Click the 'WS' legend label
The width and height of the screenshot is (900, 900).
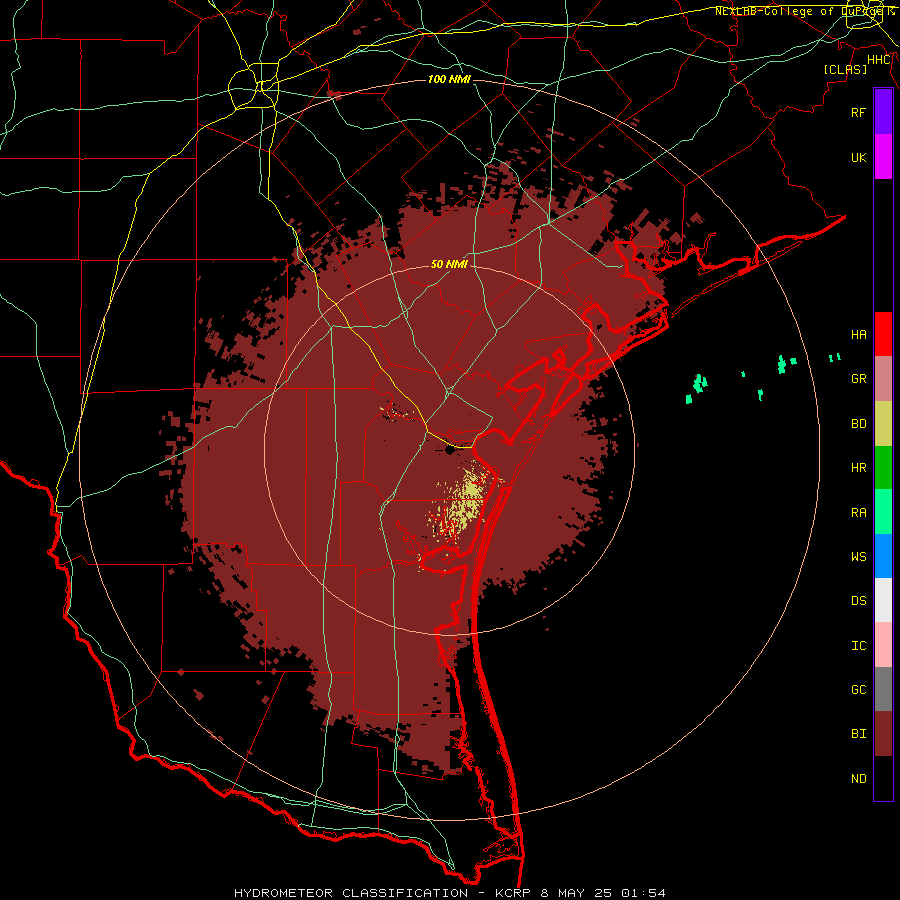(859, 556)
